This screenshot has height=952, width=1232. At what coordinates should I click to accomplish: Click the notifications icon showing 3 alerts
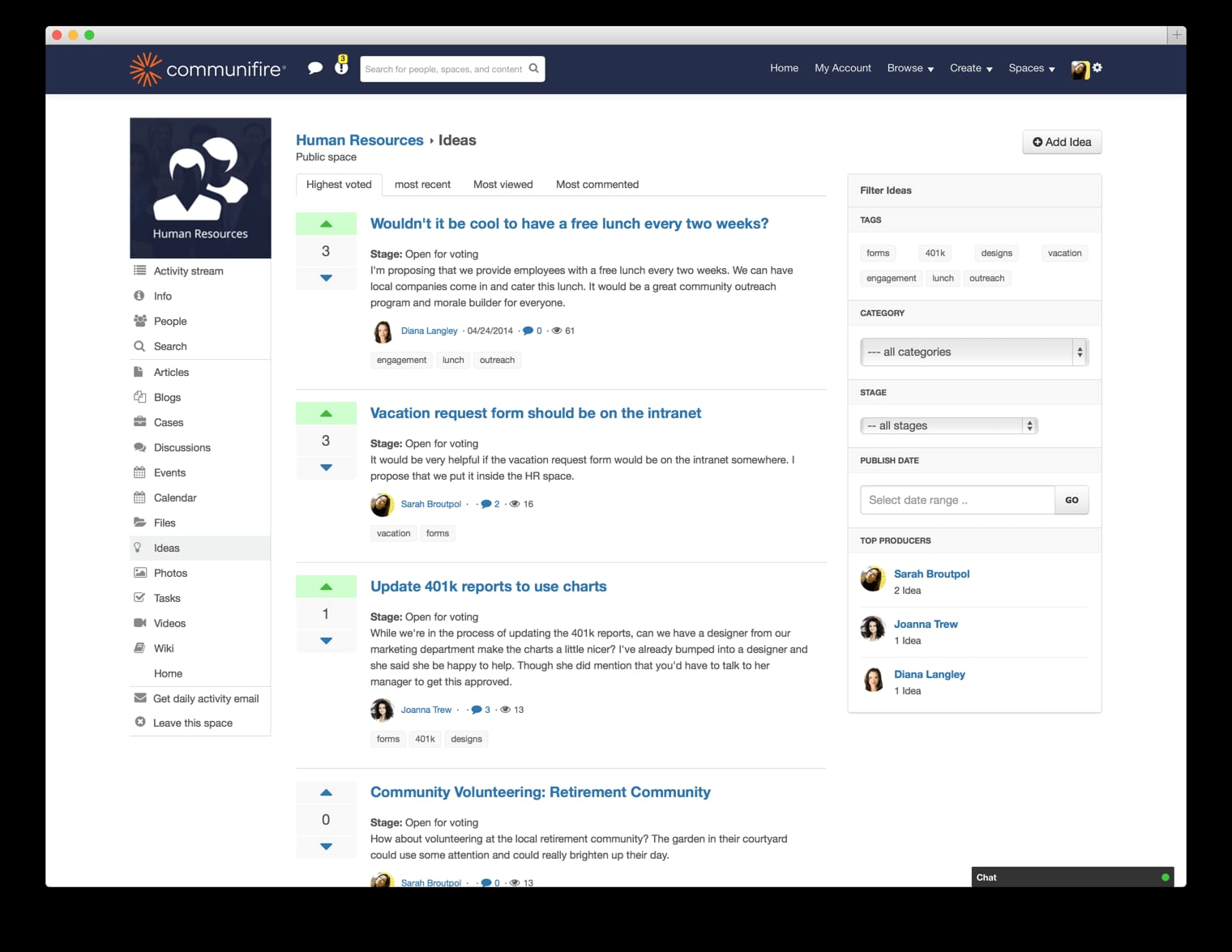click(340, 69)
